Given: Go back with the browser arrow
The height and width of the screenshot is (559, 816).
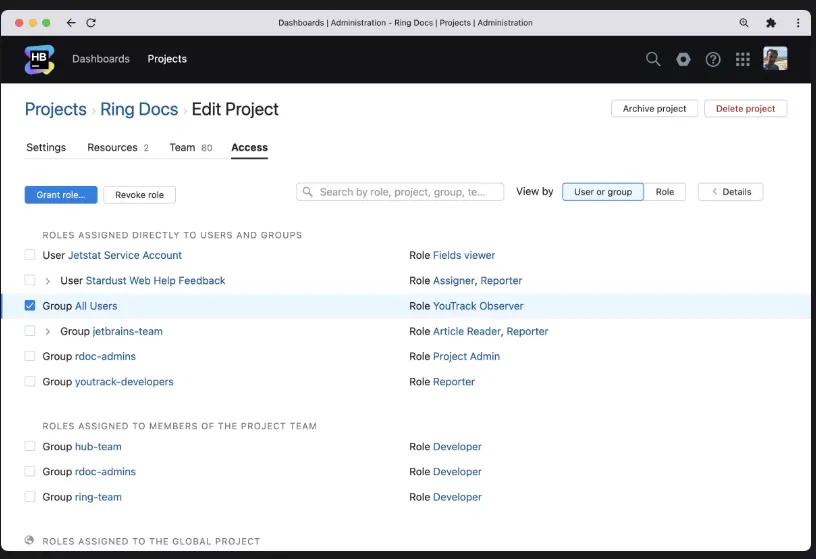Looking at the screenshot, I should point(71,22).
